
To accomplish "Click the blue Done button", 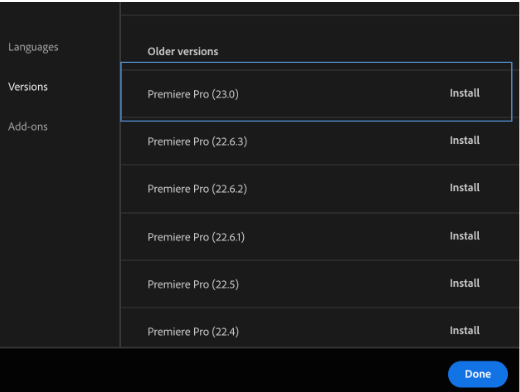I will [478, 374].
